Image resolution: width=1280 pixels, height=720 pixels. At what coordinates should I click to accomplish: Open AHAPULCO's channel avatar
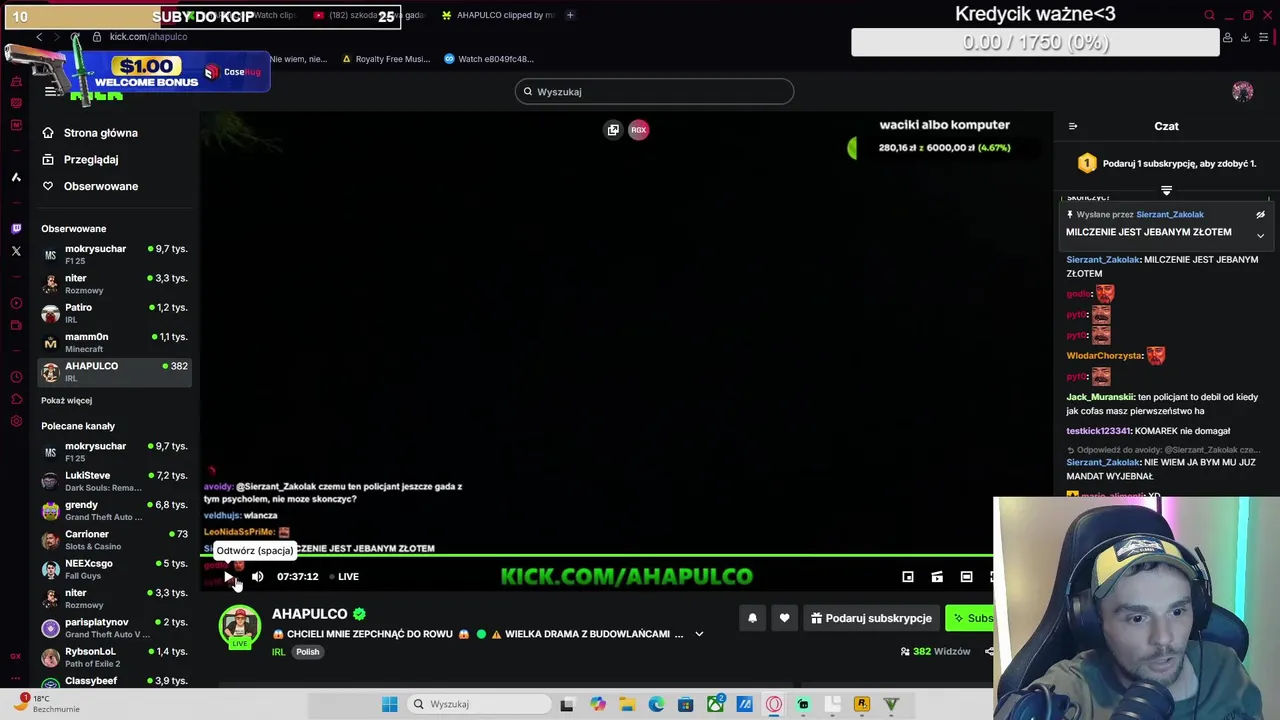click(x=240, y=626)
